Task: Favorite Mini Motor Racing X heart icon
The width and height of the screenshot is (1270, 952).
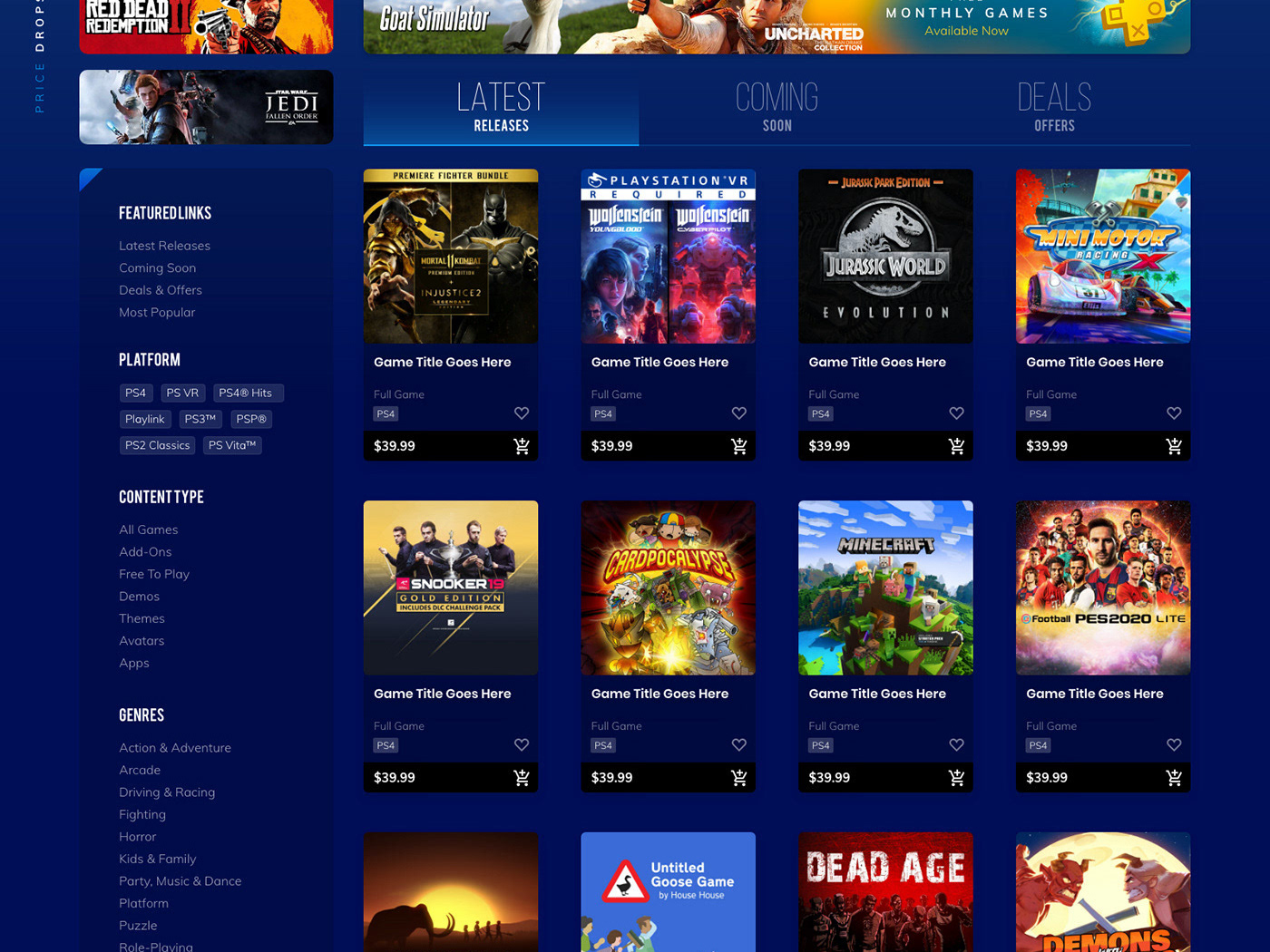Action: pyautogui.click(x=1174, y=413)
